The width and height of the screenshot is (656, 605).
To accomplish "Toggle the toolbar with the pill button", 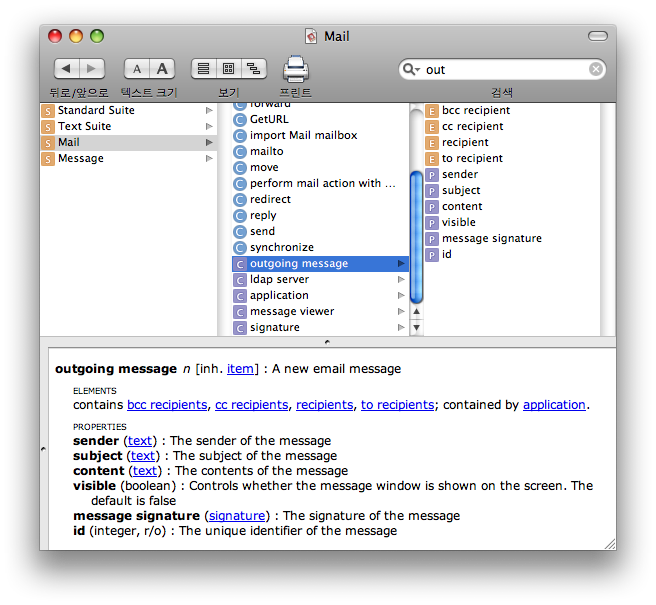I will (597, 36).
